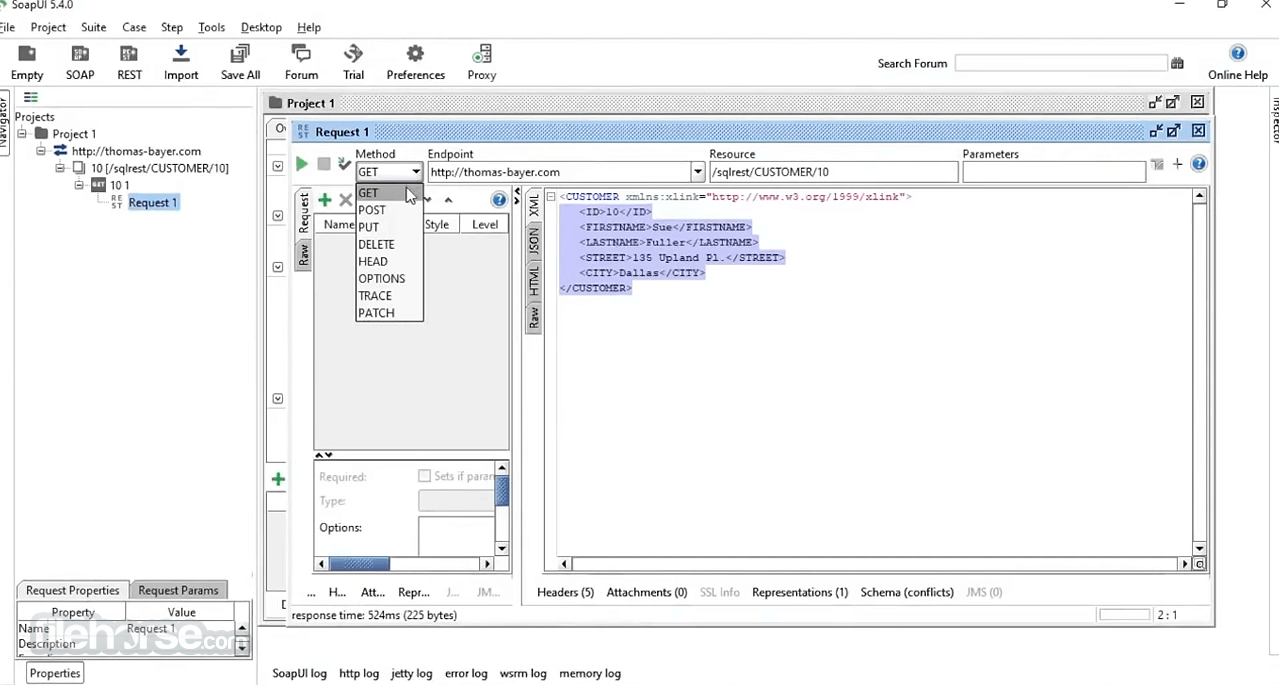Open help in the request parameters panel
The height and width of the screenshot is (685, 1279).
[x=499, y=200]
